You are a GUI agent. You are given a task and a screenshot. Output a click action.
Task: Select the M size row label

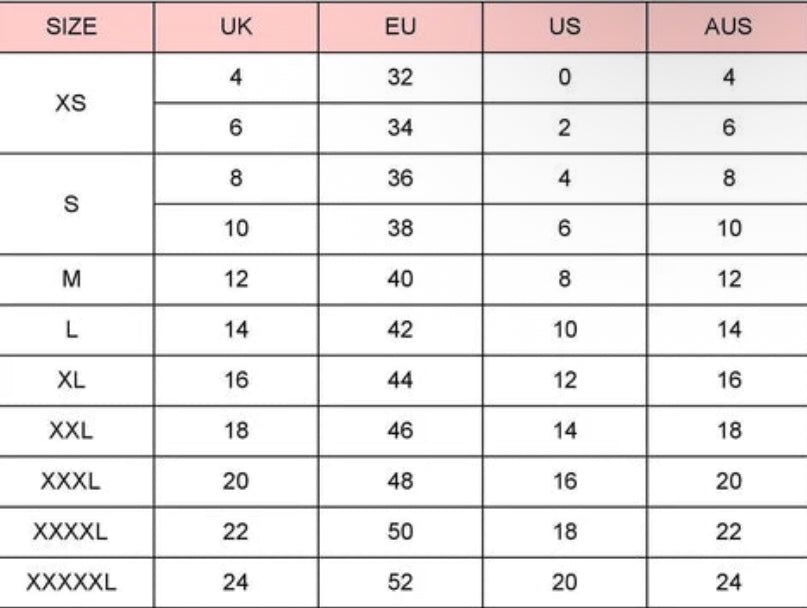71,279
